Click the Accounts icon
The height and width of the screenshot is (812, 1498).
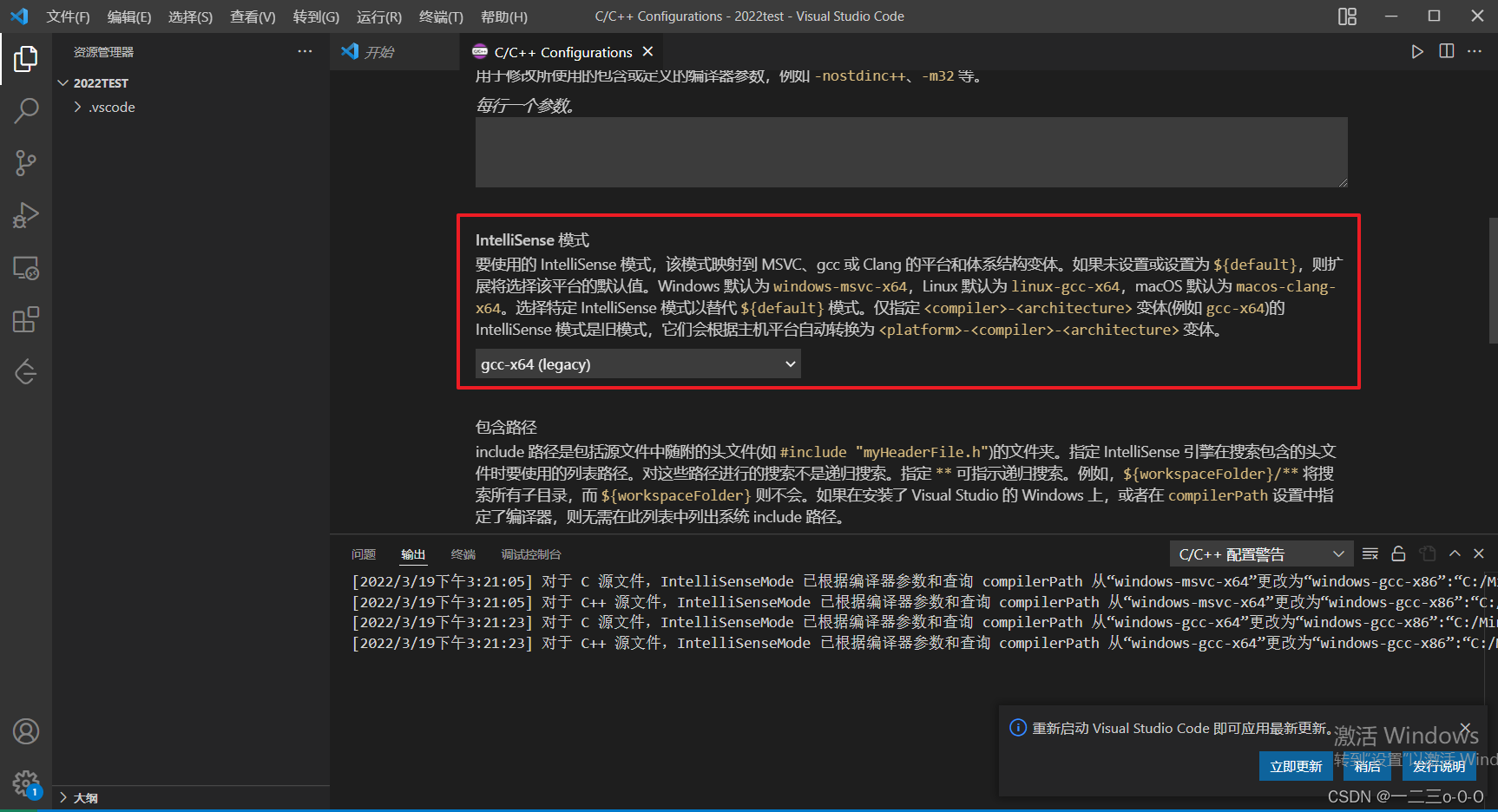[x=25, y=731]
